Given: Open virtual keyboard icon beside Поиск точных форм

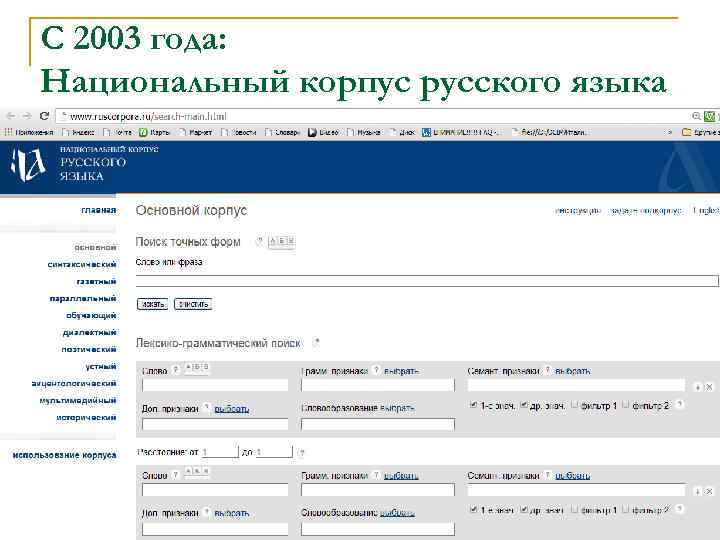Looking at the screenshot, I should click(x=281, y=241).
